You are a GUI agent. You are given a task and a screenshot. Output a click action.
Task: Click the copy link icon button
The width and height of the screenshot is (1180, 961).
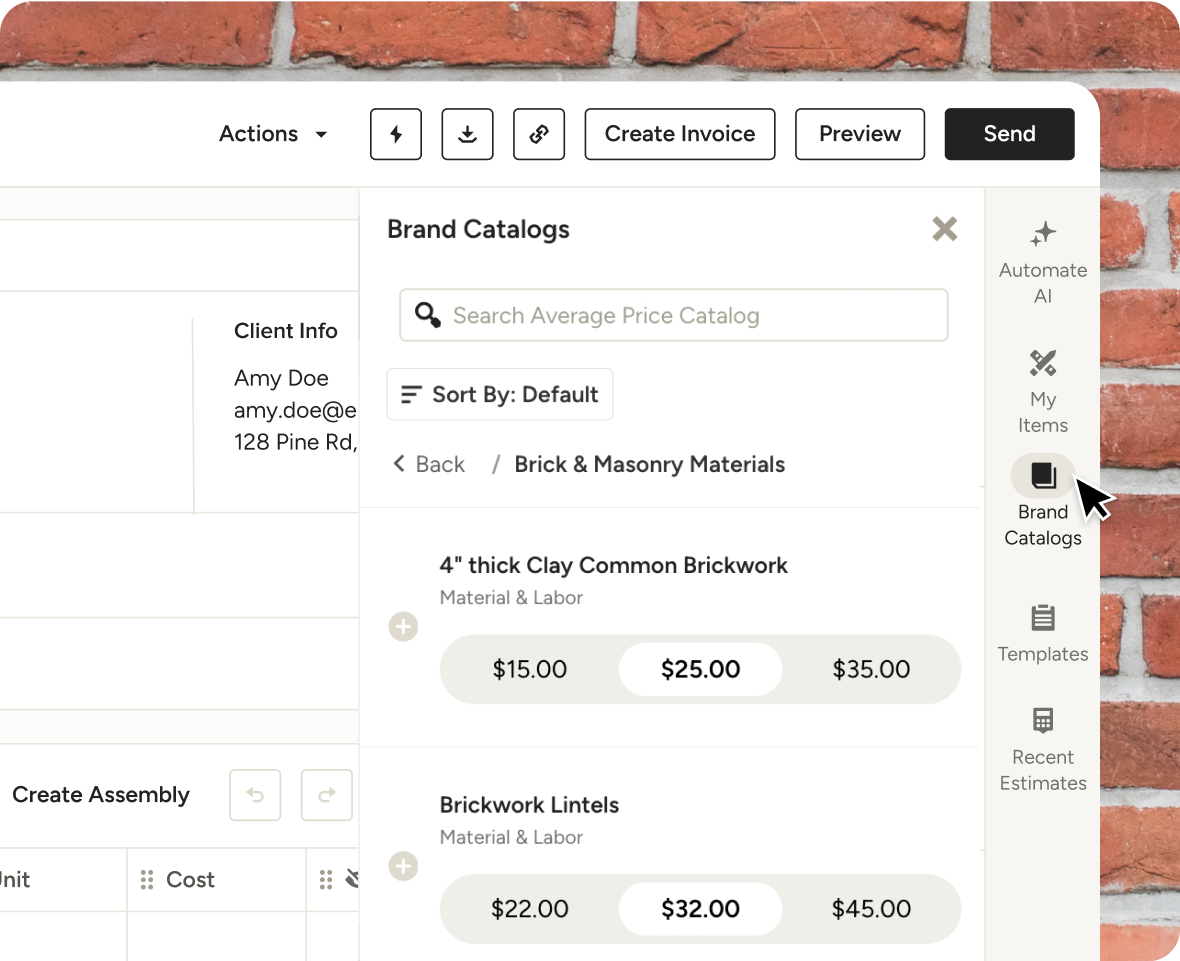tap(539, 134)
